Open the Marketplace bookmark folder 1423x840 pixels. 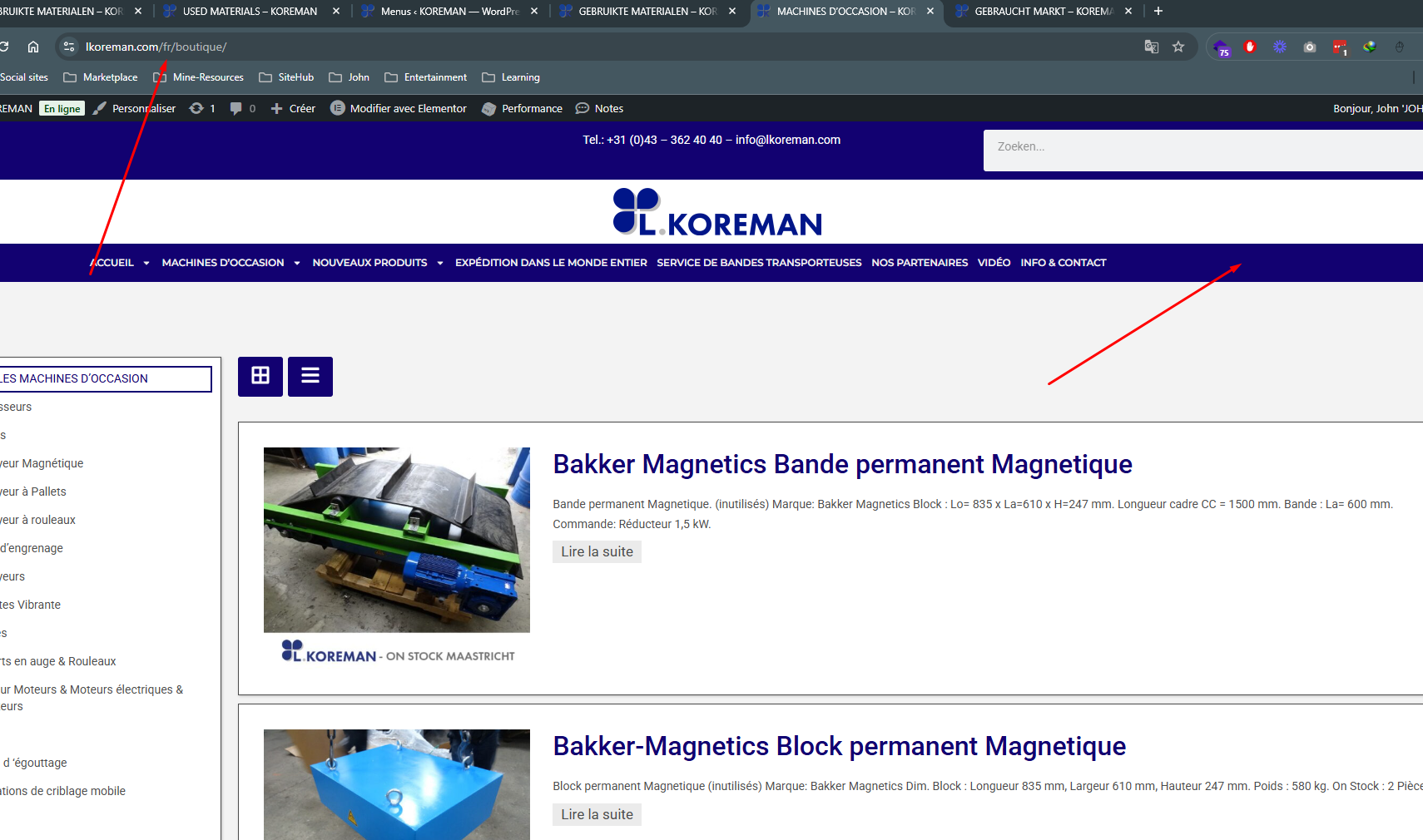101,77
